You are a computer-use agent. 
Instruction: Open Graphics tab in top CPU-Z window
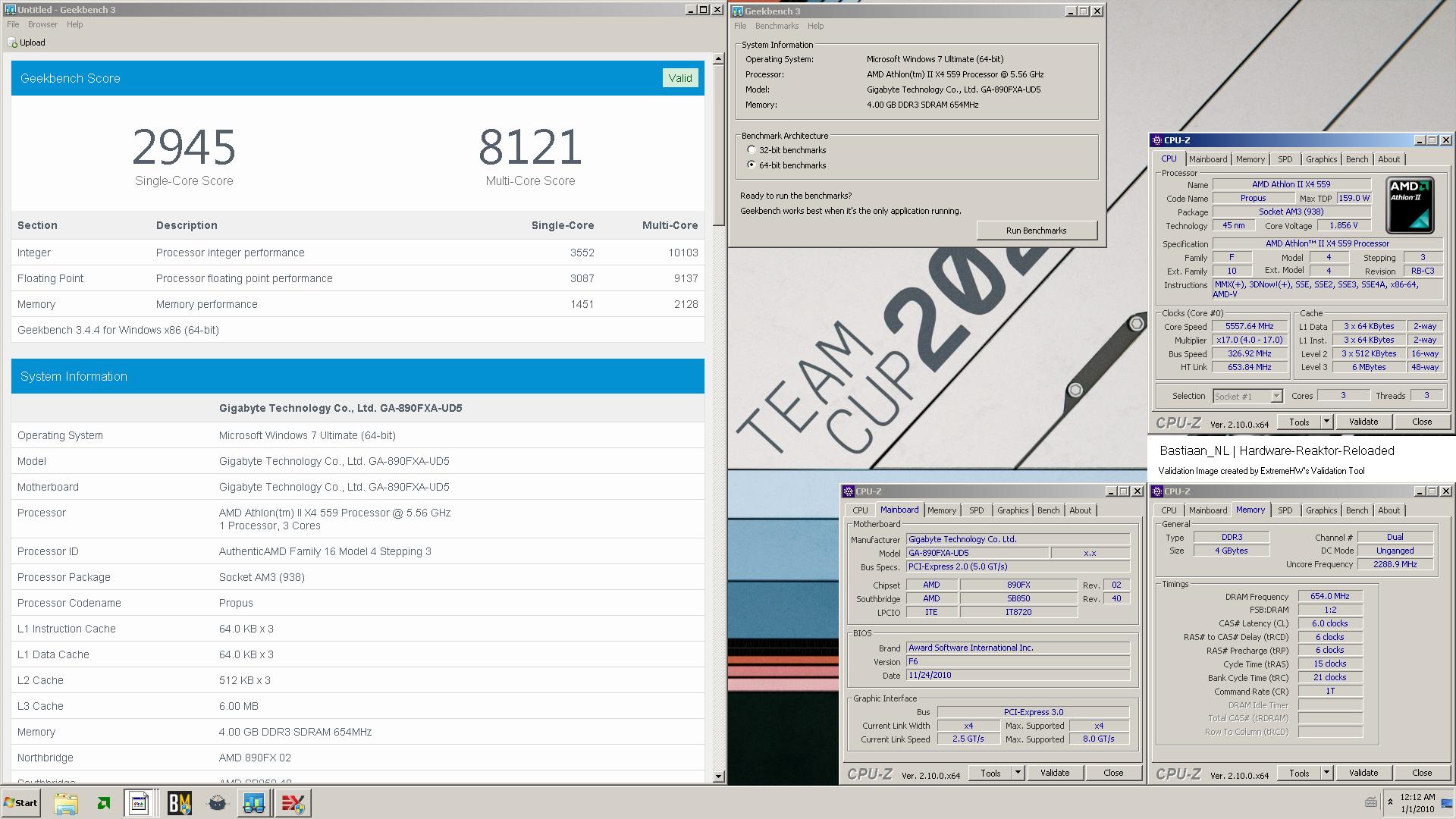tap(1321, 159)
